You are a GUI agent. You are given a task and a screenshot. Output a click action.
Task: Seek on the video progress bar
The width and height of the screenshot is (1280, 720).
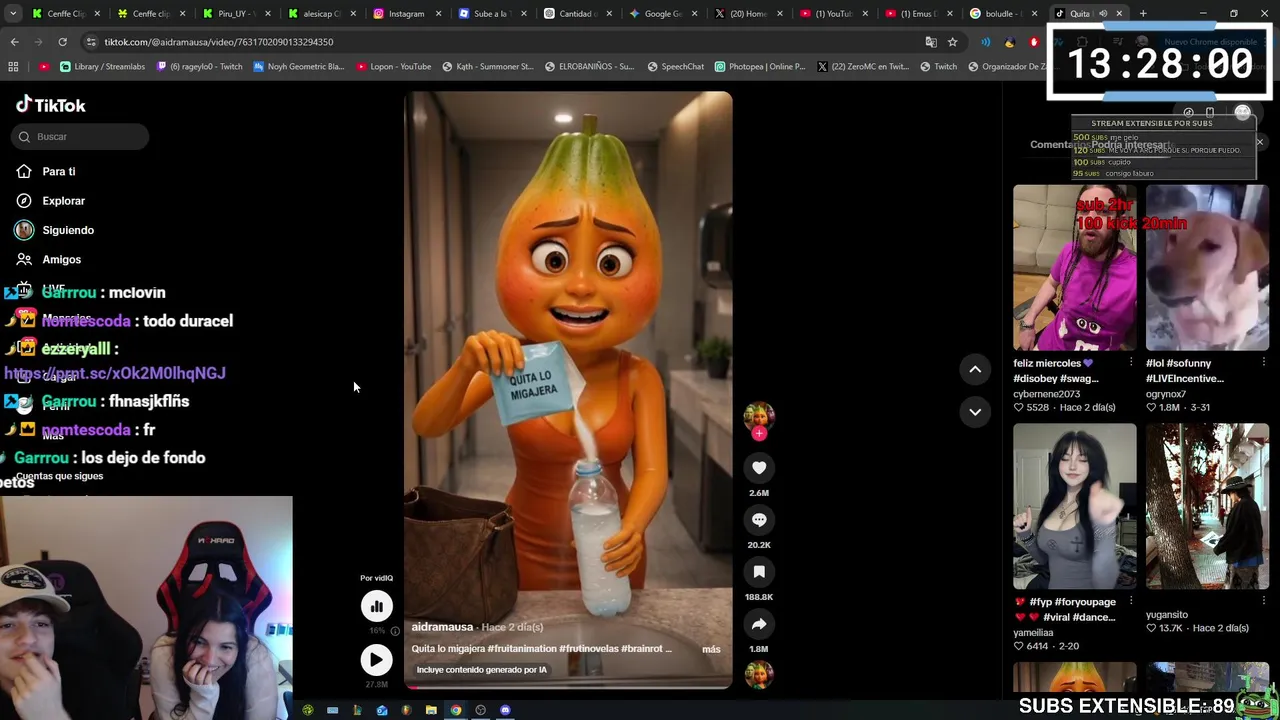(x=568, y=687)
